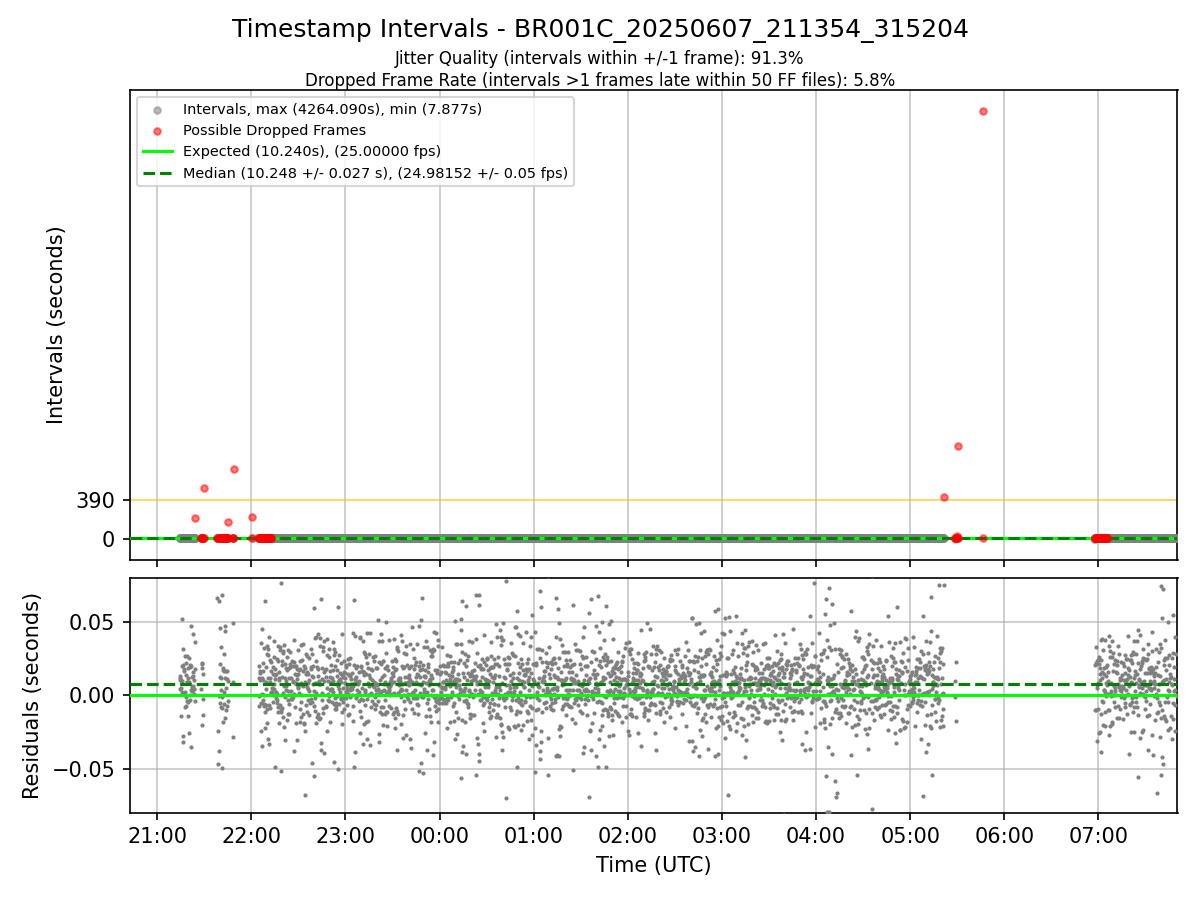
Task: Click the red Possible Dropped Frames legend marker
Action: click(x=158, y=130)
